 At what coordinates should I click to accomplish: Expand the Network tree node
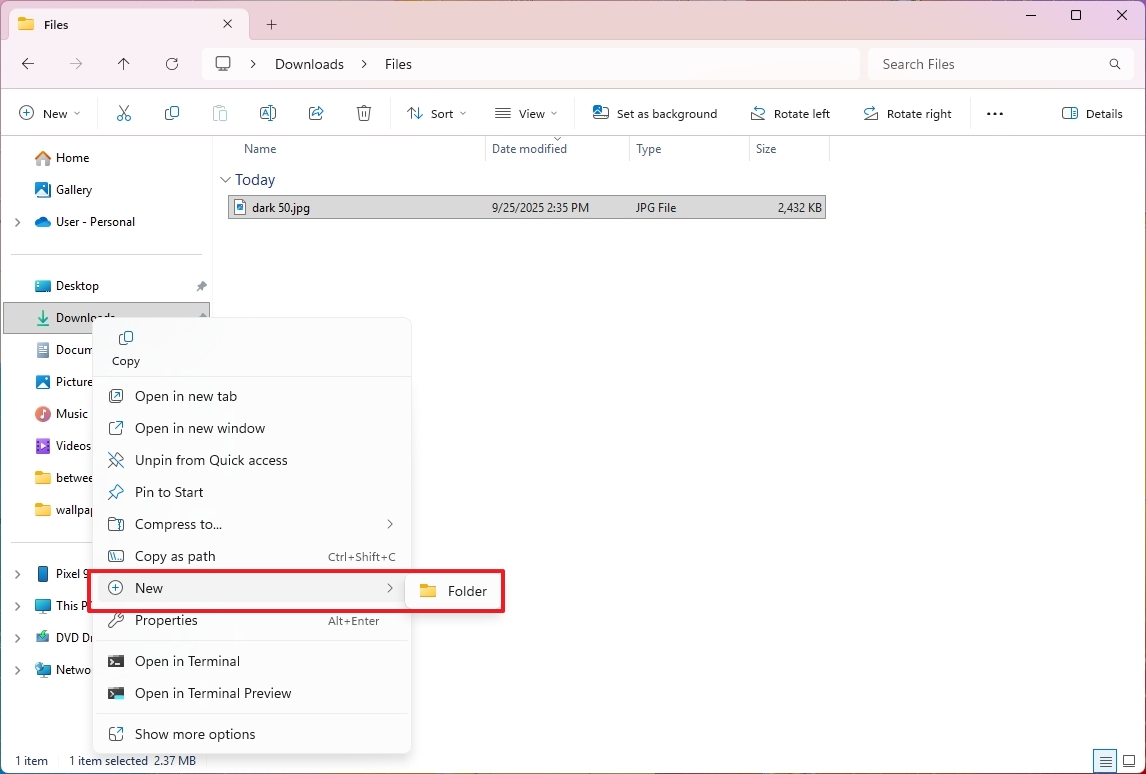pyautogui.click(x=18, y=669)
